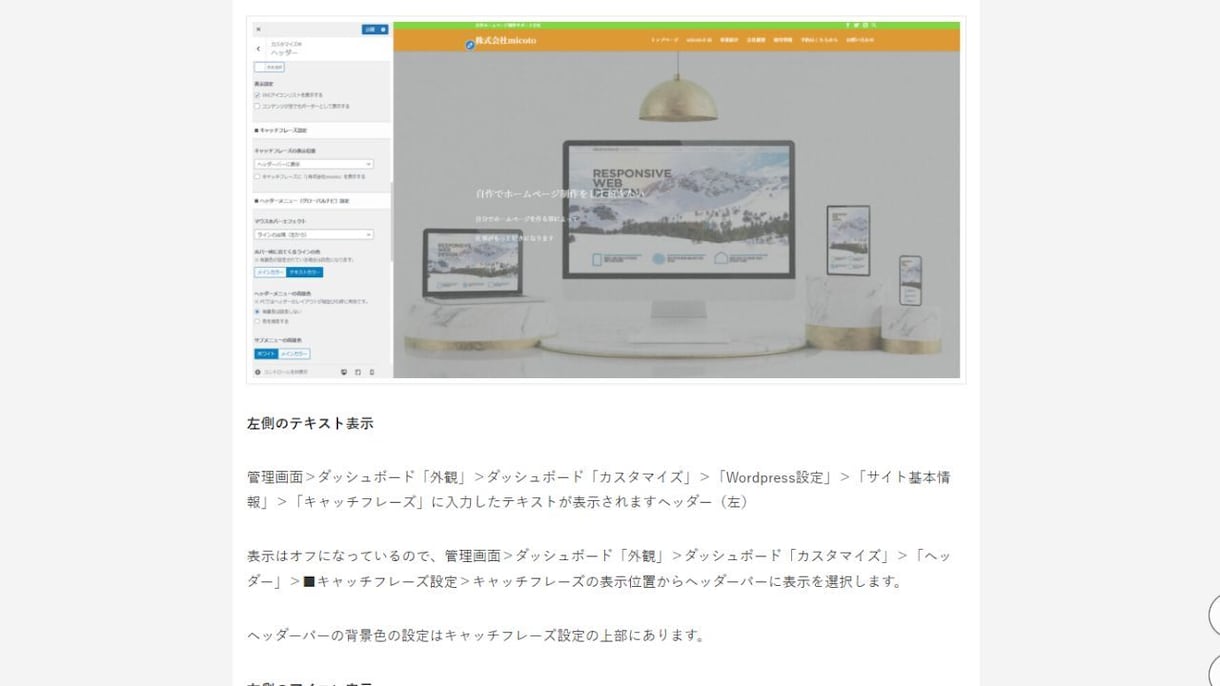This screenshot has height=686, width=1220.
Task: Switch to the mobile preview icon
Action: tap(372, 372)
